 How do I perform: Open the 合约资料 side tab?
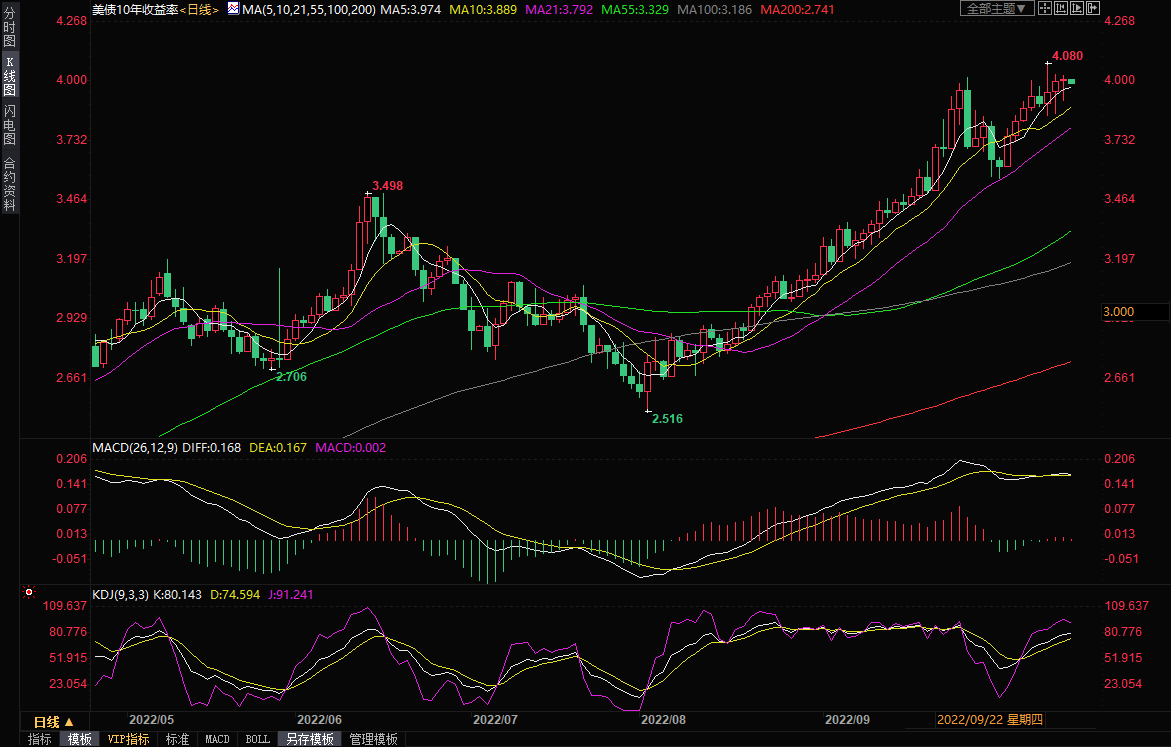[9, 183]
